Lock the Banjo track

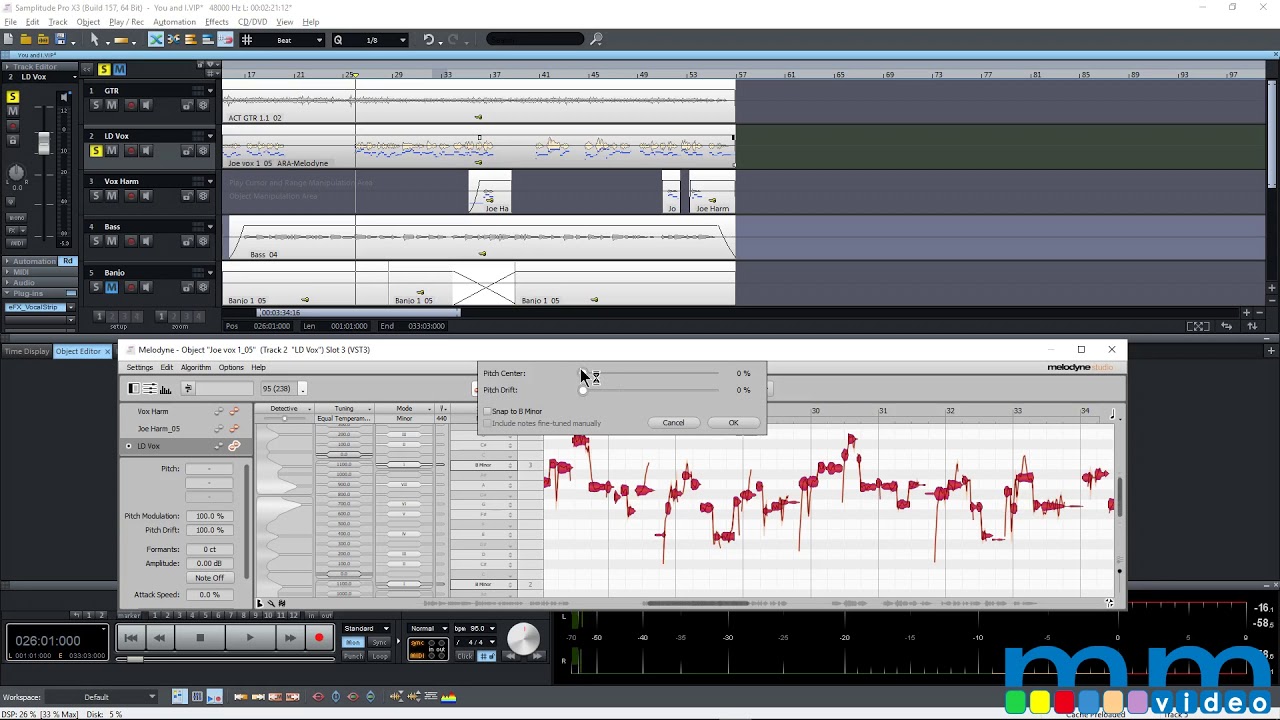[187, 287]
